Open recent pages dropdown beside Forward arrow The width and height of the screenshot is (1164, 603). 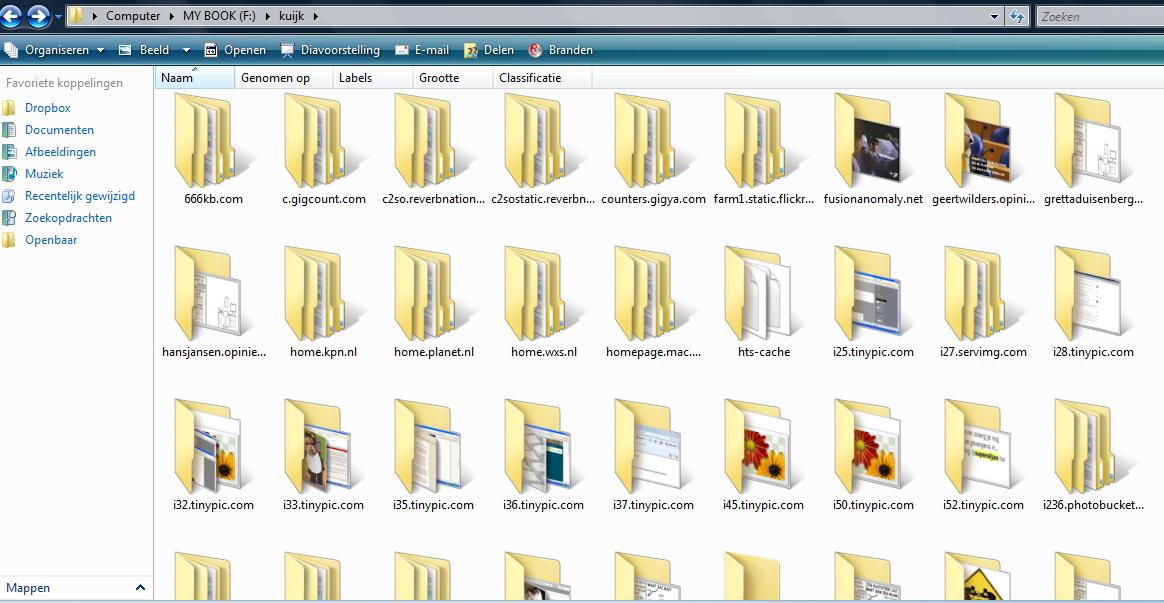click(58, 16)
